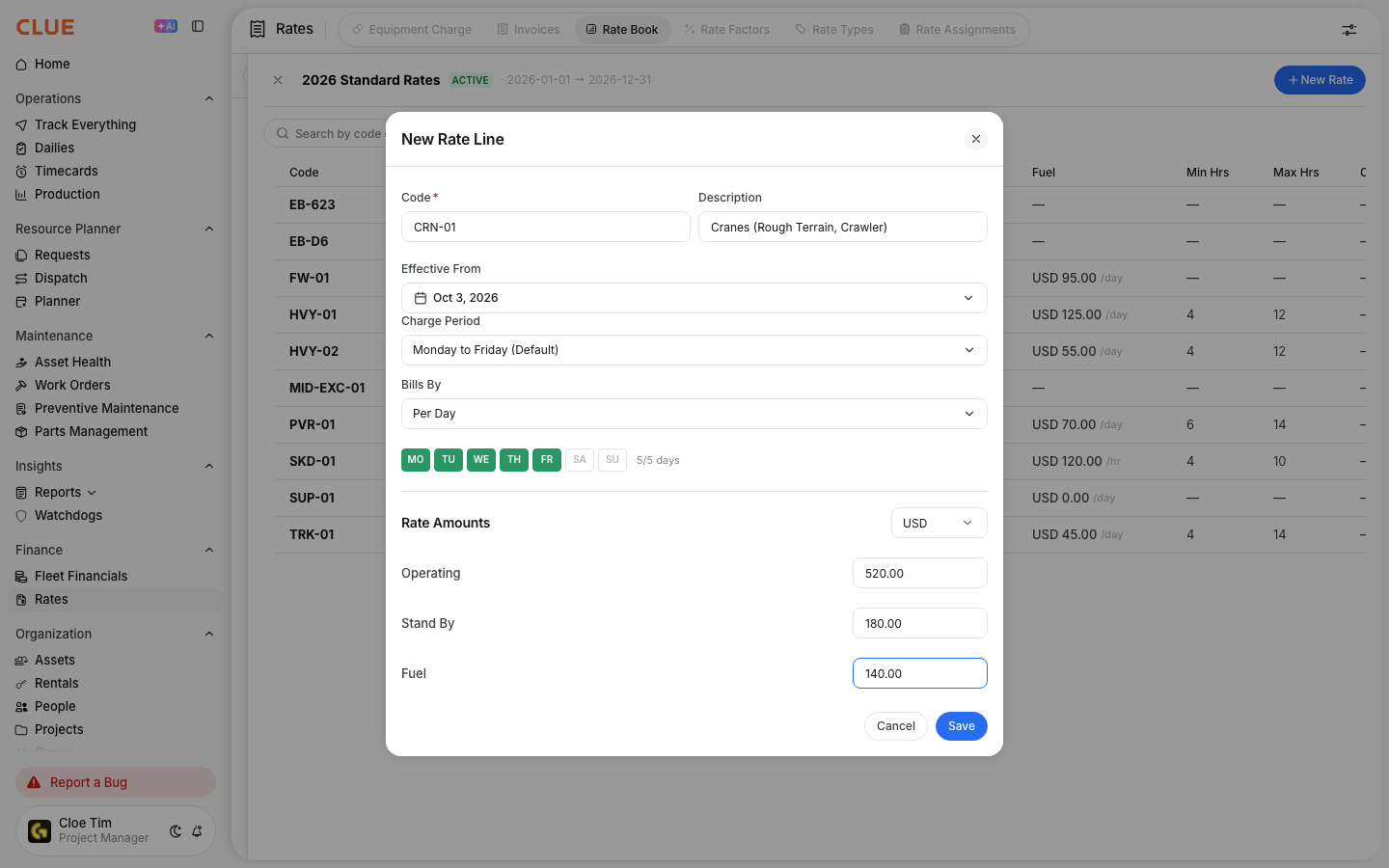The width and height of the screenshot is (1389, 868).
Task: Click the Cloe Tim avatar
Action: point(40,830)
